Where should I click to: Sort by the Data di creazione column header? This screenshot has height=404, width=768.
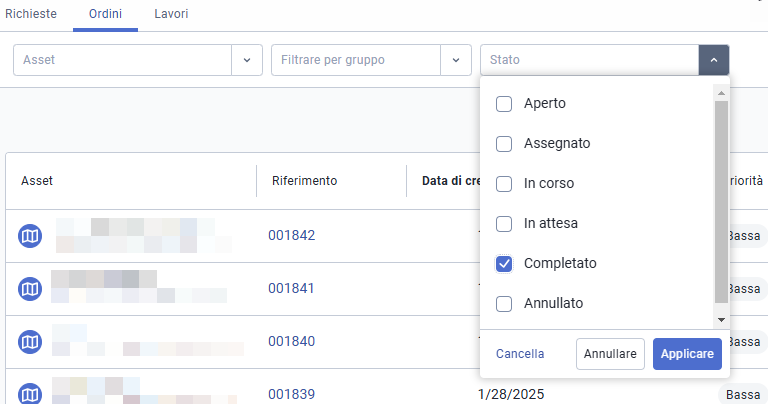click(451, 181)
